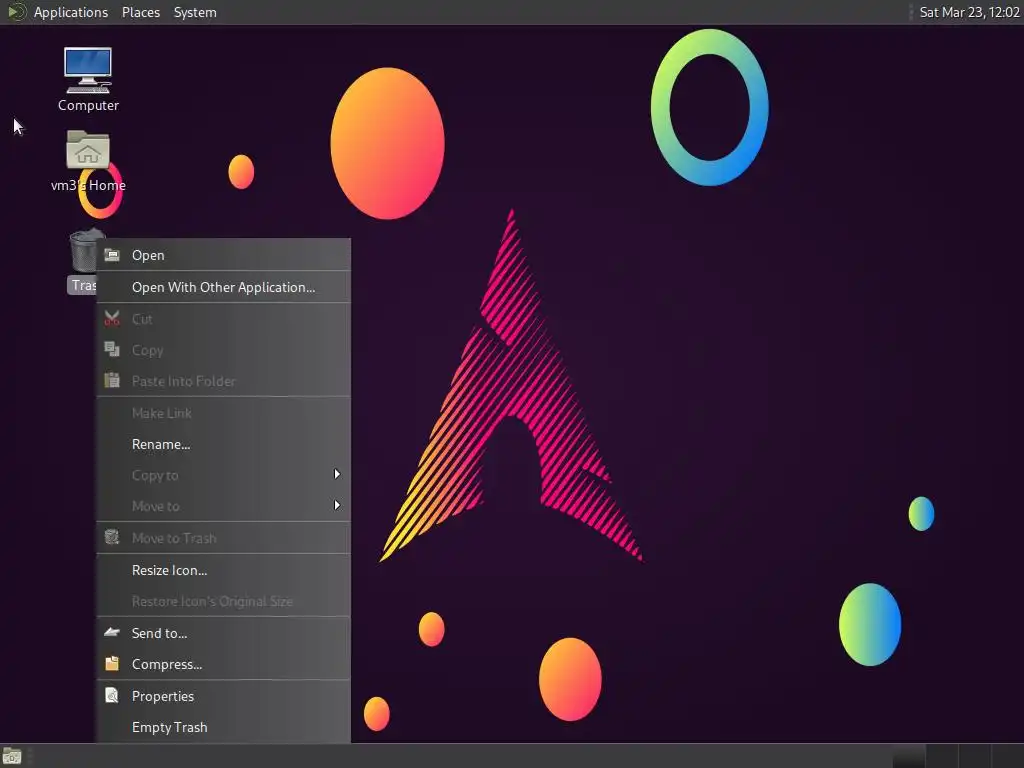Viewport: 1024px width, 768px height.
Task: Click the Paste Into Folder label
Action: 184,381
